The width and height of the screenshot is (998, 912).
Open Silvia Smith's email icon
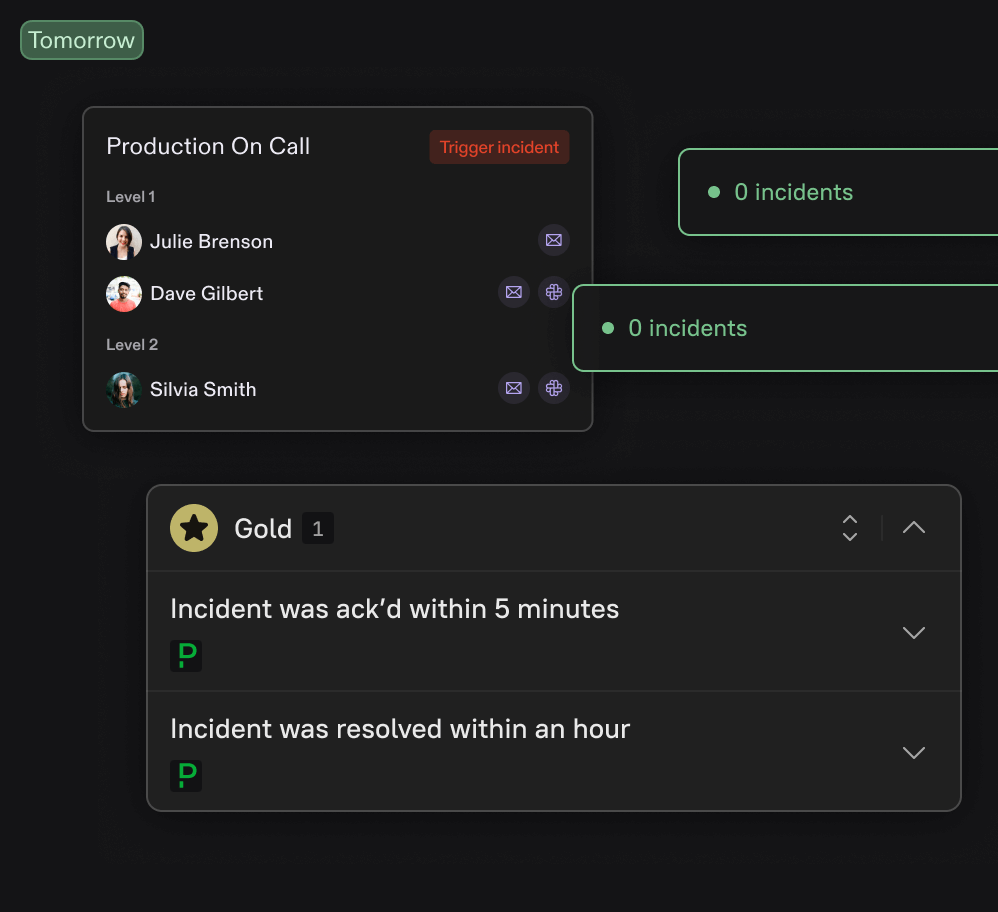tap(514, 388)
